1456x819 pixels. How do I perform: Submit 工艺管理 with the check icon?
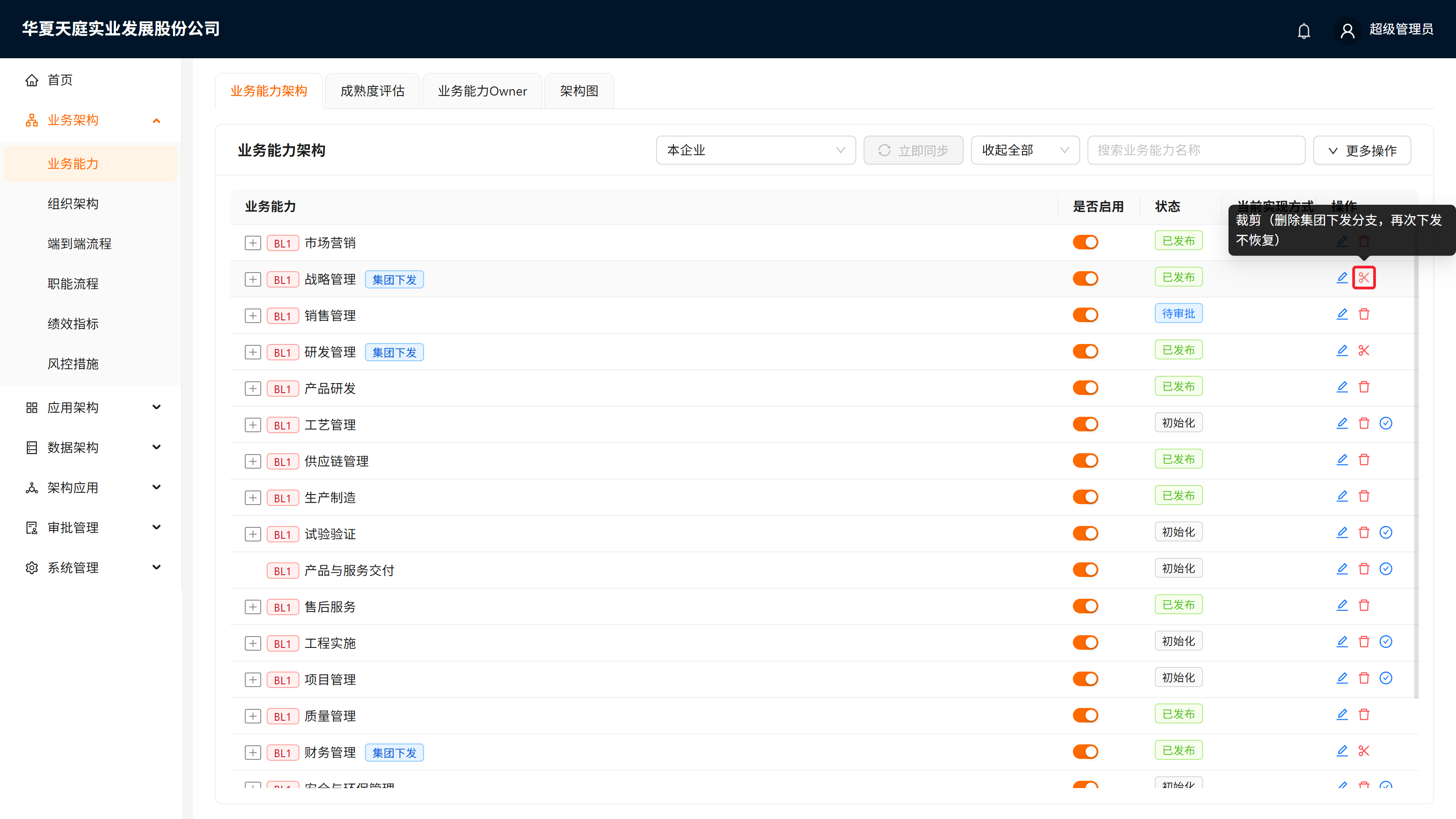click(x=1385, y=423)
